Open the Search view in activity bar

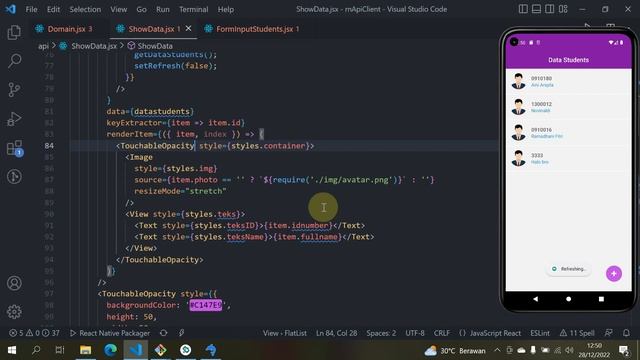[x=14, y=61]
